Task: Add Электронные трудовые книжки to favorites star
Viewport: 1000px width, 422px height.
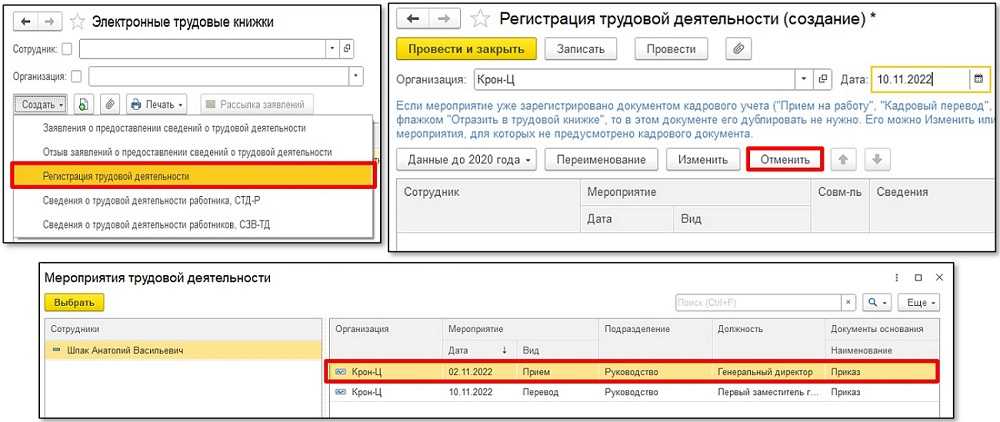Action: coord(76,21)
